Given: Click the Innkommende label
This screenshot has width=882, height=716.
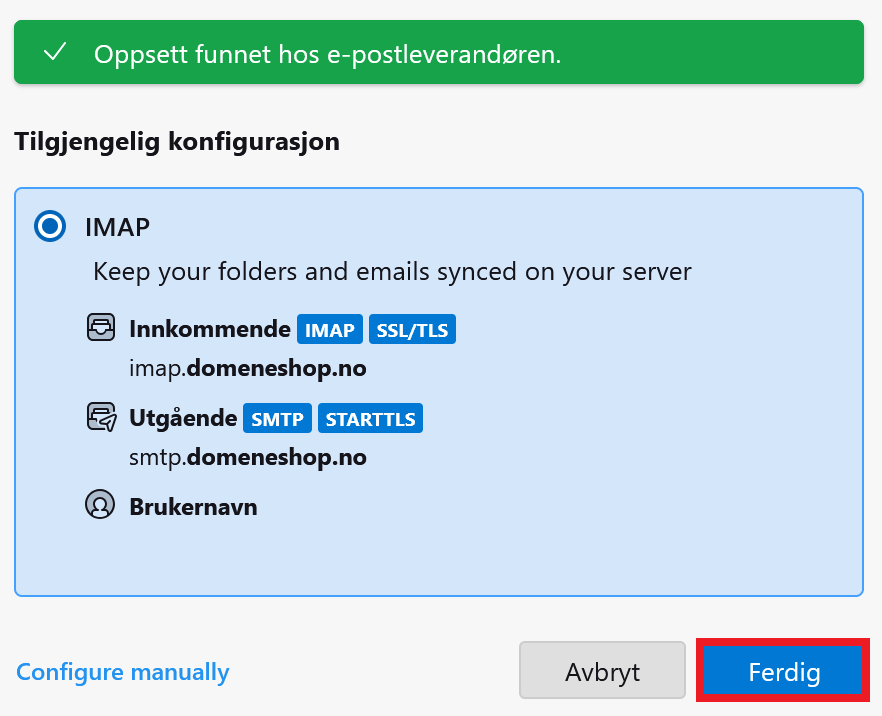Looking at the screenshot, I should [x=209, y=329].
